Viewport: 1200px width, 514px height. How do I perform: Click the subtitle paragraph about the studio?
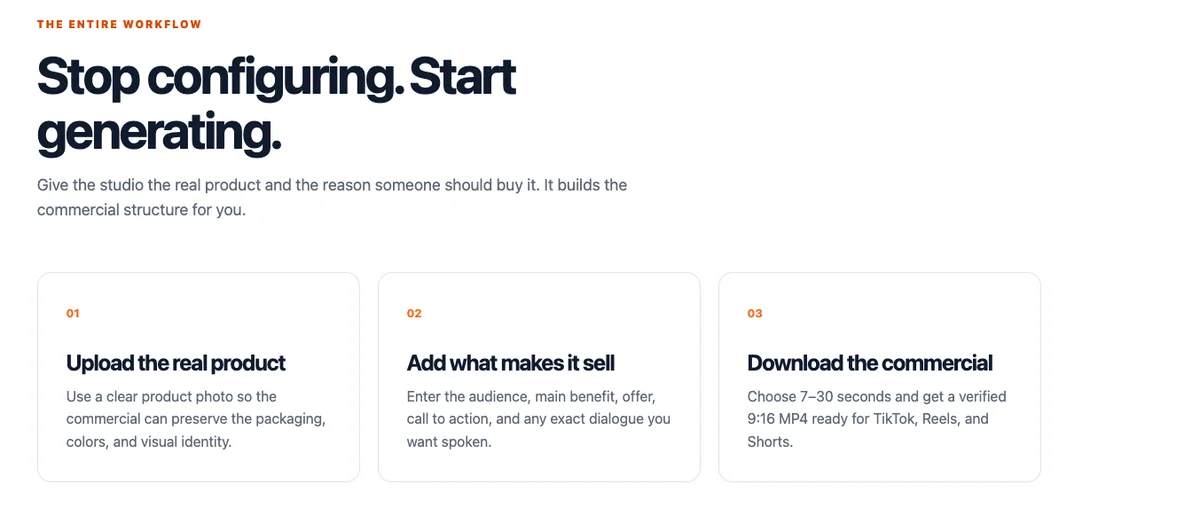pos(332,198)
